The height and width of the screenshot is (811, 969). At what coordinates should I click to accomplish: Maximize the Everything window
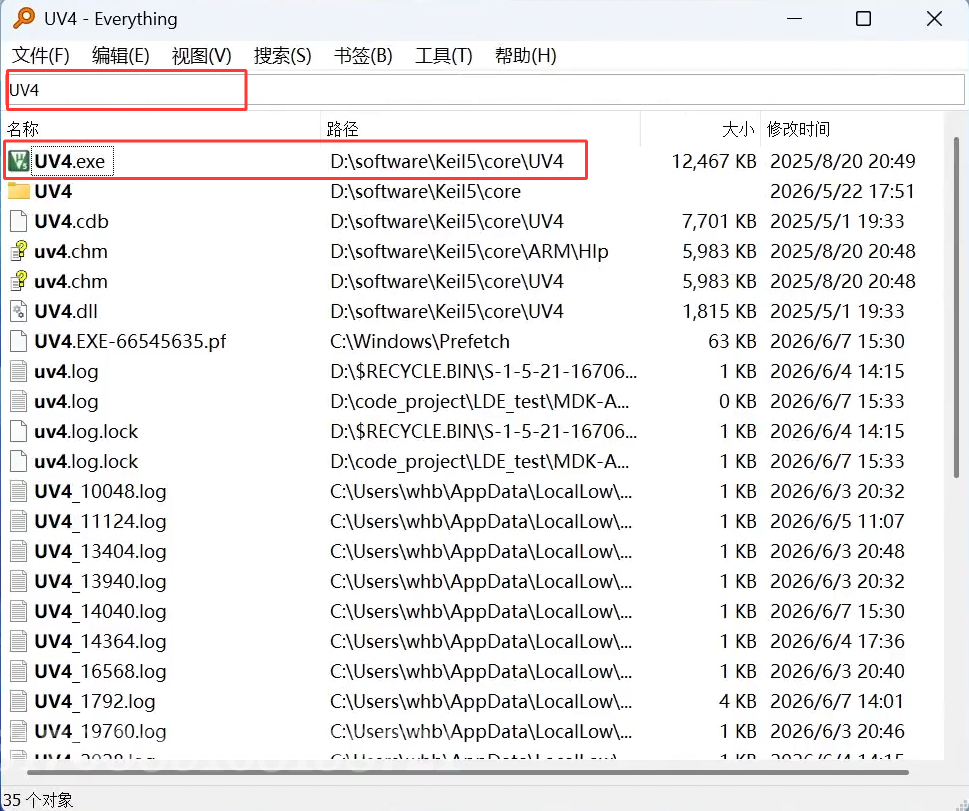[863, 19]
